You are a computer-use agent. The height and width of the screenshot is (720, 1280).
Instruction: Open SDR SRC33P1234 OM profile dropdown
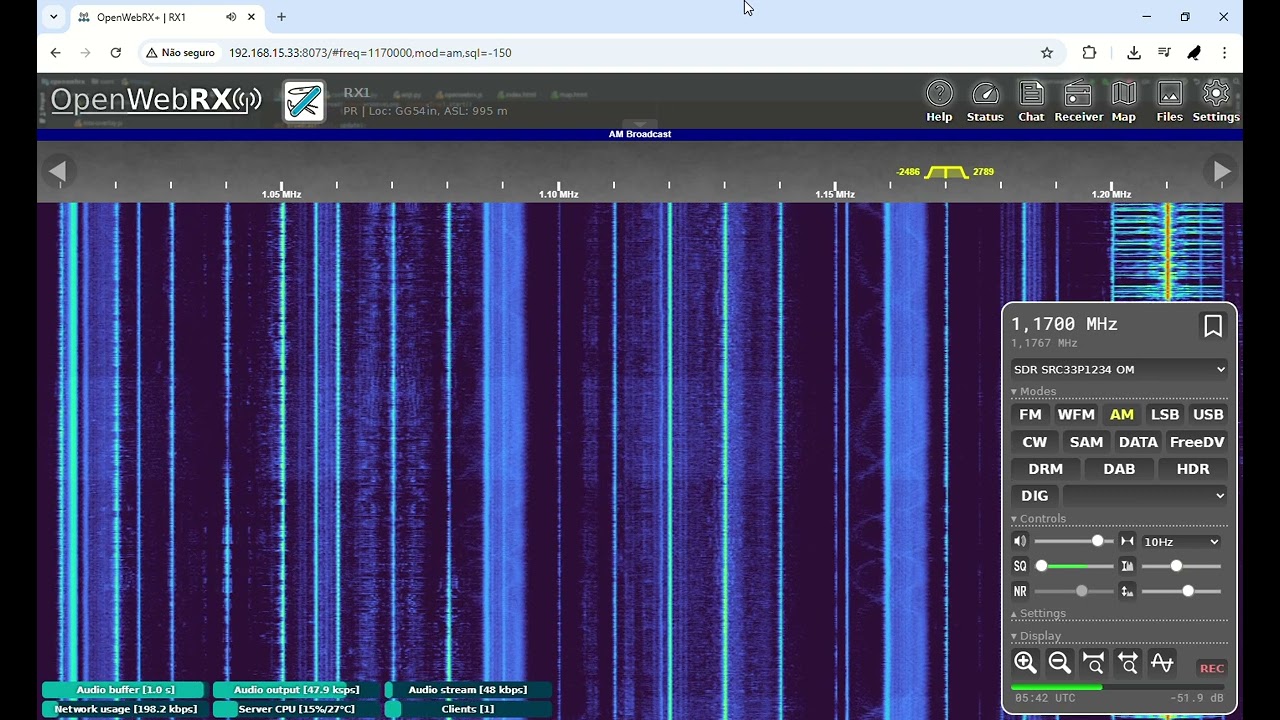pos(1119,369)
